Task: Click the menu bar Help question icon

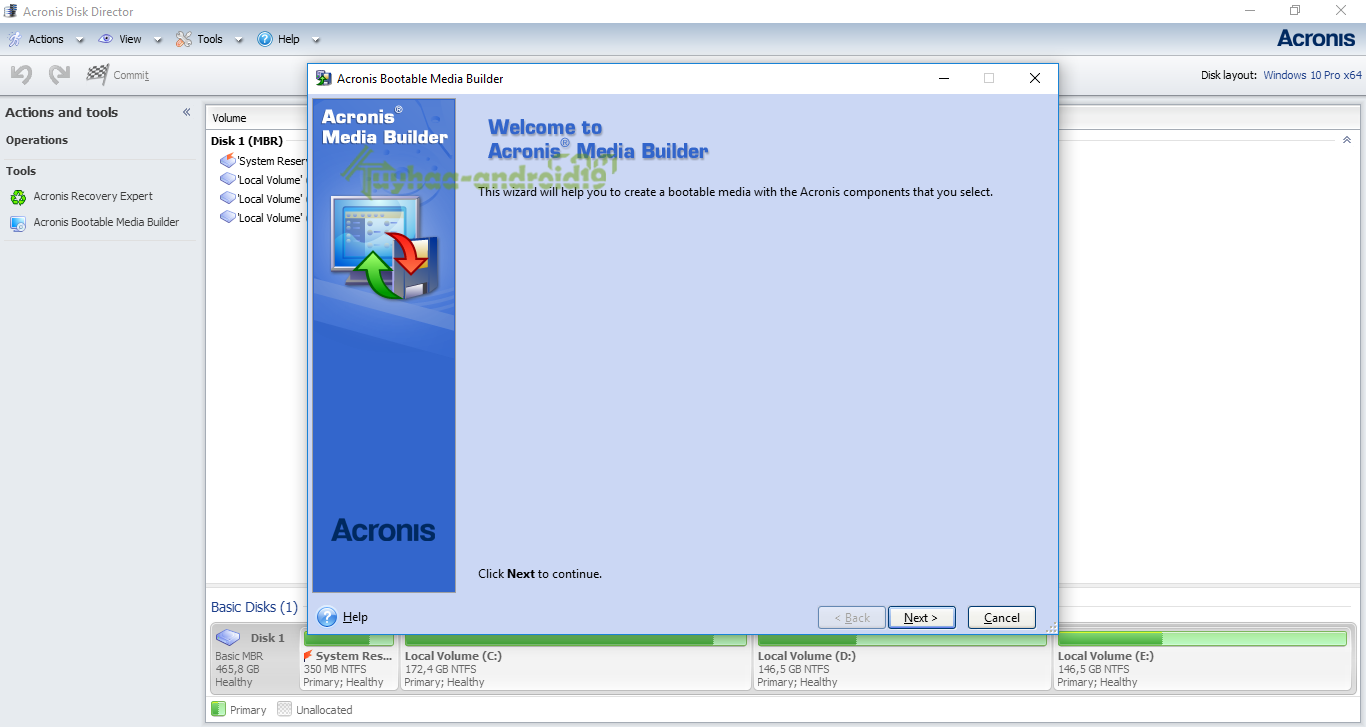Action: tap(265, 39)
